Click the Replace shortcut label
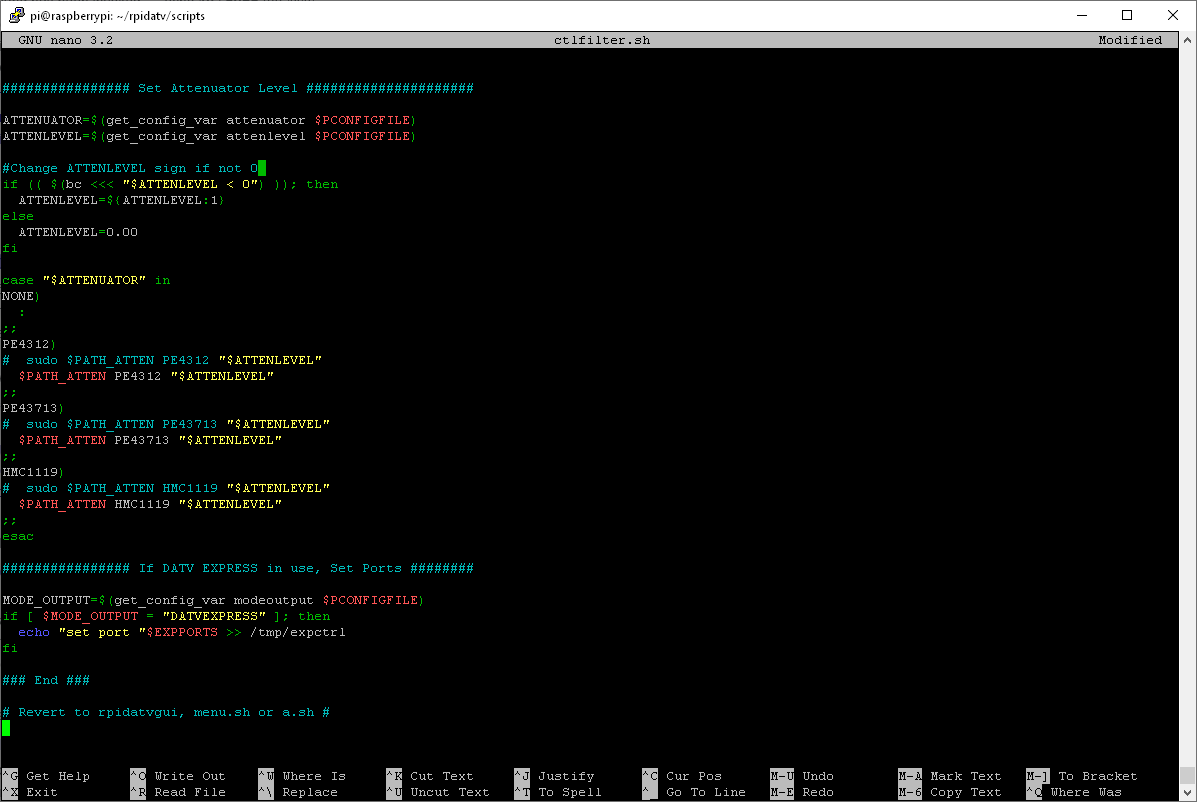The image size is (1197, 802). pyautogui.click(x=310, y=792)
